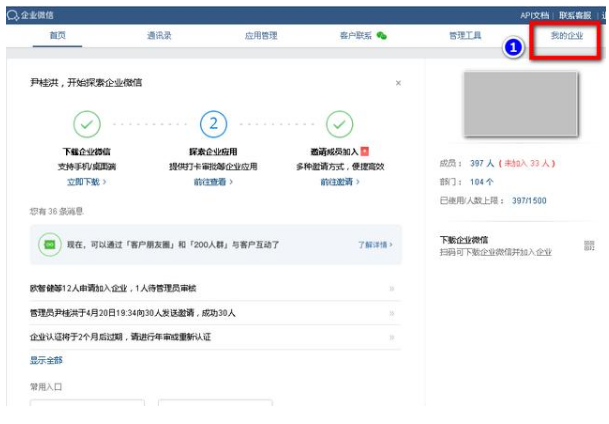
Task: Open the 欧智健等12人申请加入企业 message
Action: tap(113, 288)
